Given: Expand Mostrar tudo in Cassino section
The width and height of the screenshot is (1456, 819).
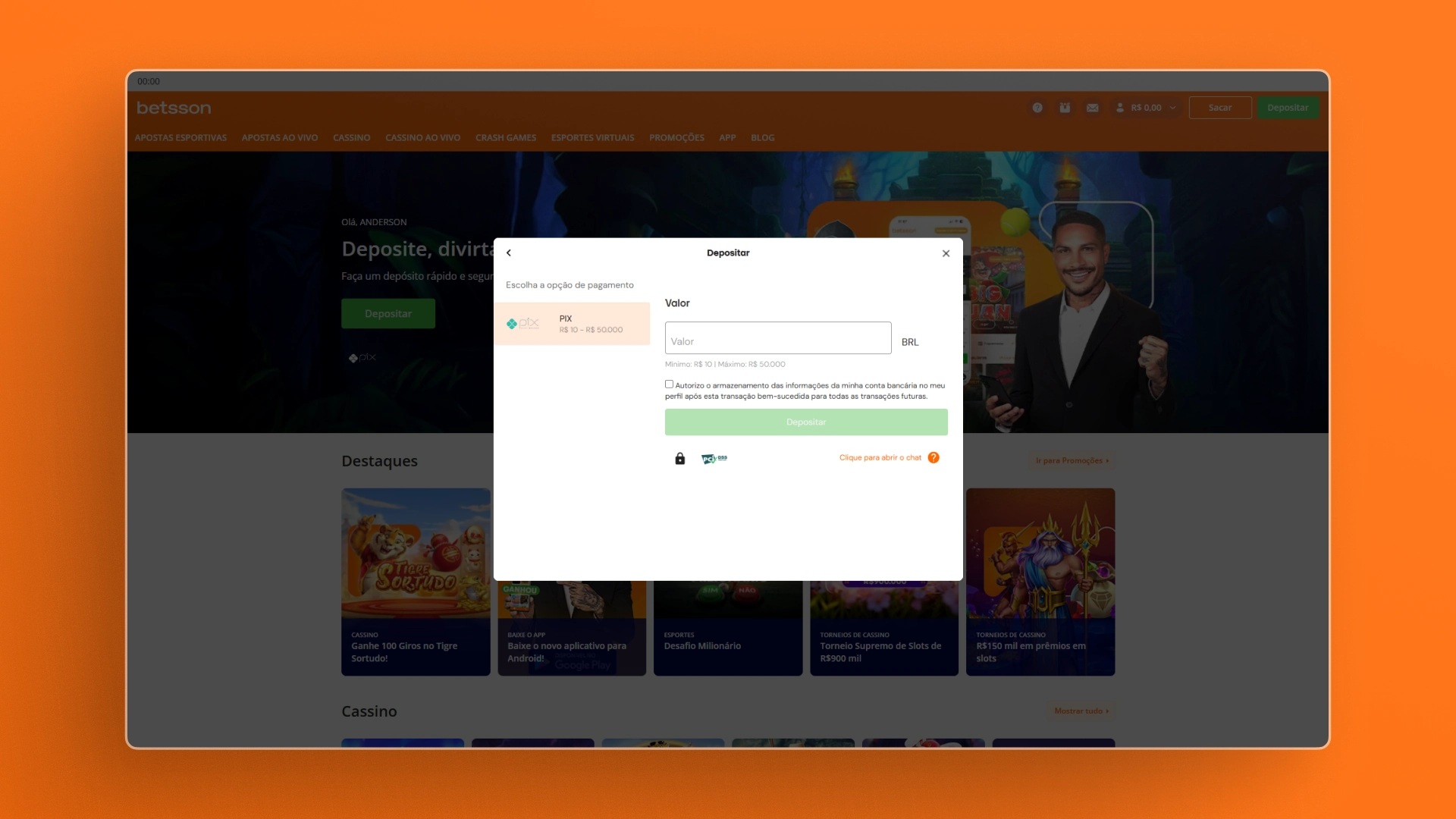Looking at the screenshot, I should click(1081, 711).
